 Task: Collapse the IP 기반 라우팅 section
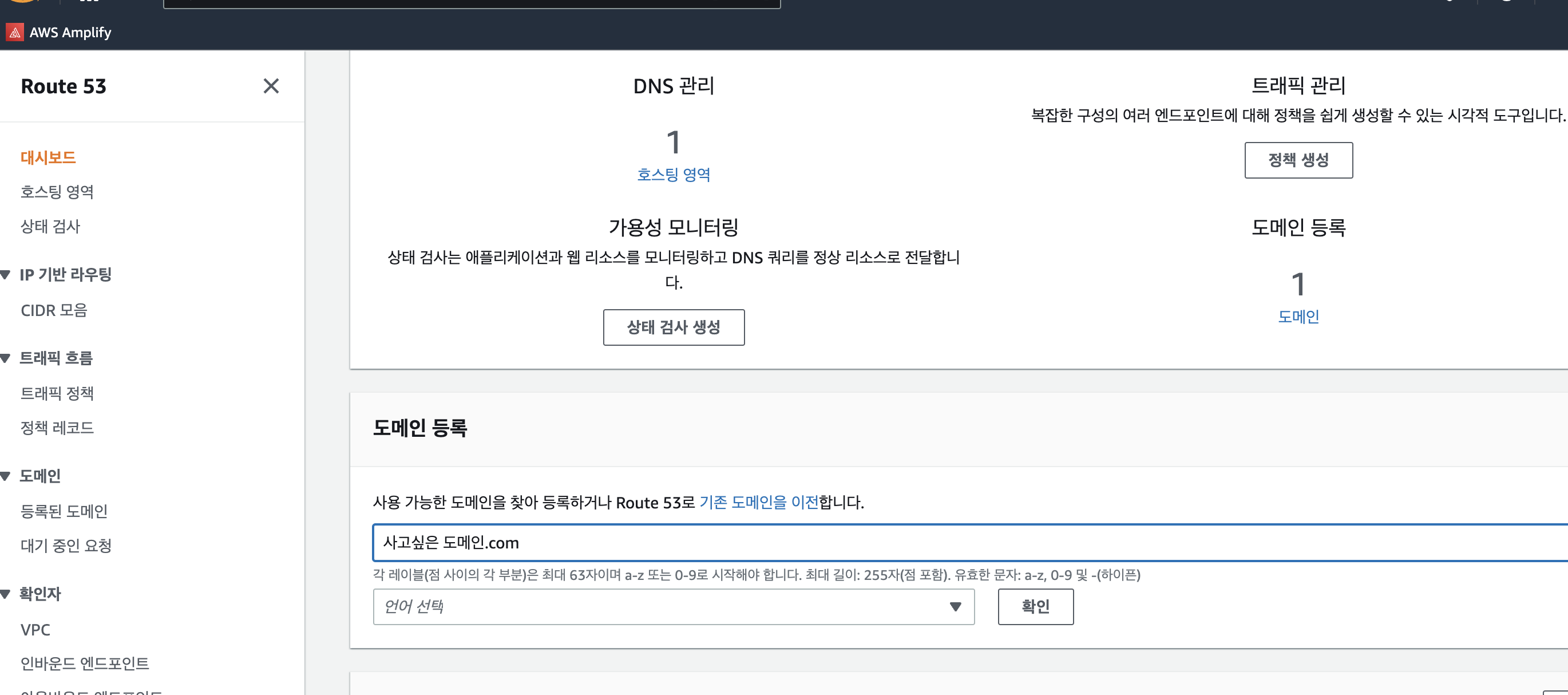(6, 275)
